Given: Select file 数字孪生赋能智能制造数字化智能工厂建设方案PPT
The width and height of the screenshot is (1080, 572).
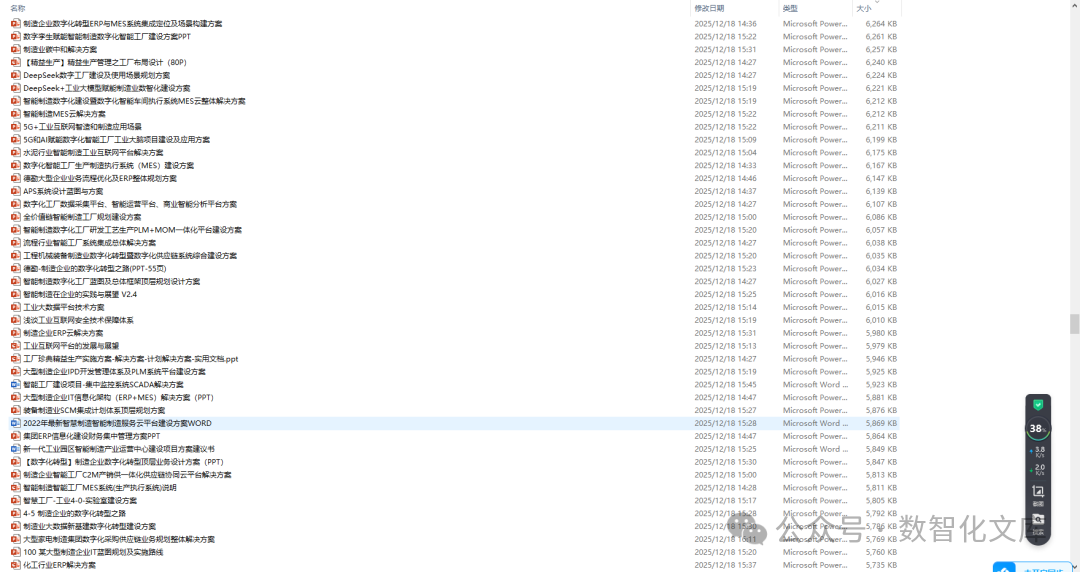Looking at the screenshot, I should (107, 37).
